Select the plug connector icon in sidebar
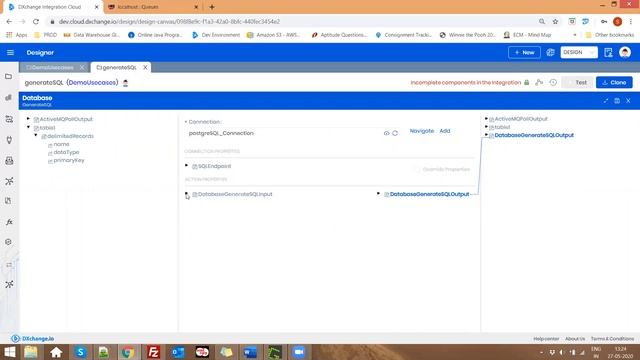Viewport: 640px width, 360px height. click(9, 140)
